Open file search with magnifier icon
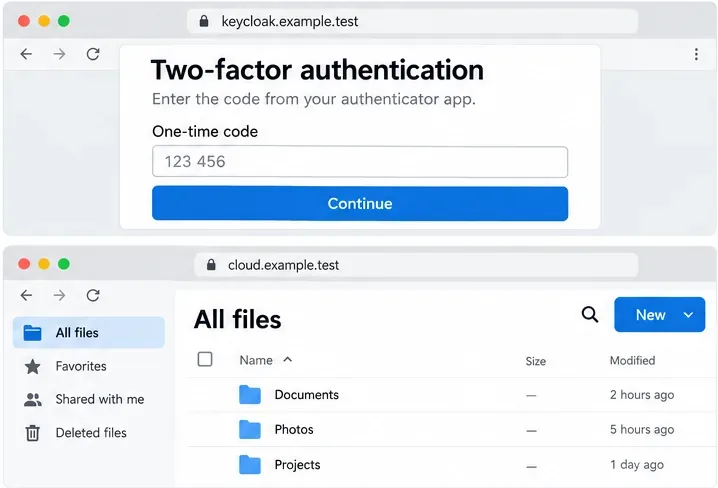The image size is (718, 488). tap(590, 314)
